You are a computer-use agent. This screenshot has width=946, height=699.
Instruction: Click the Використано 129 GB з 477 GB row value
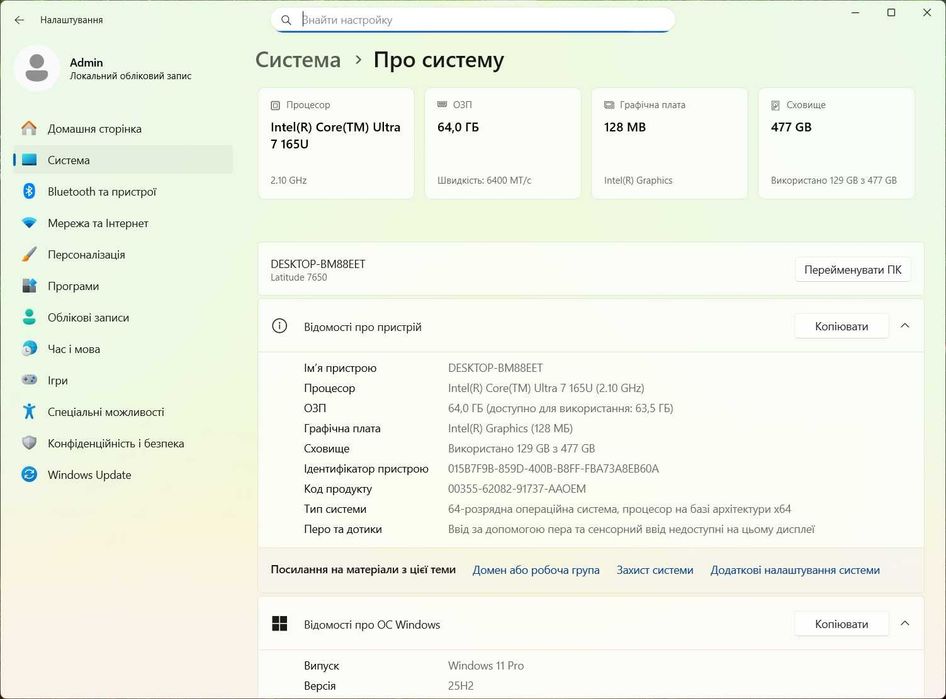[521, 449]
